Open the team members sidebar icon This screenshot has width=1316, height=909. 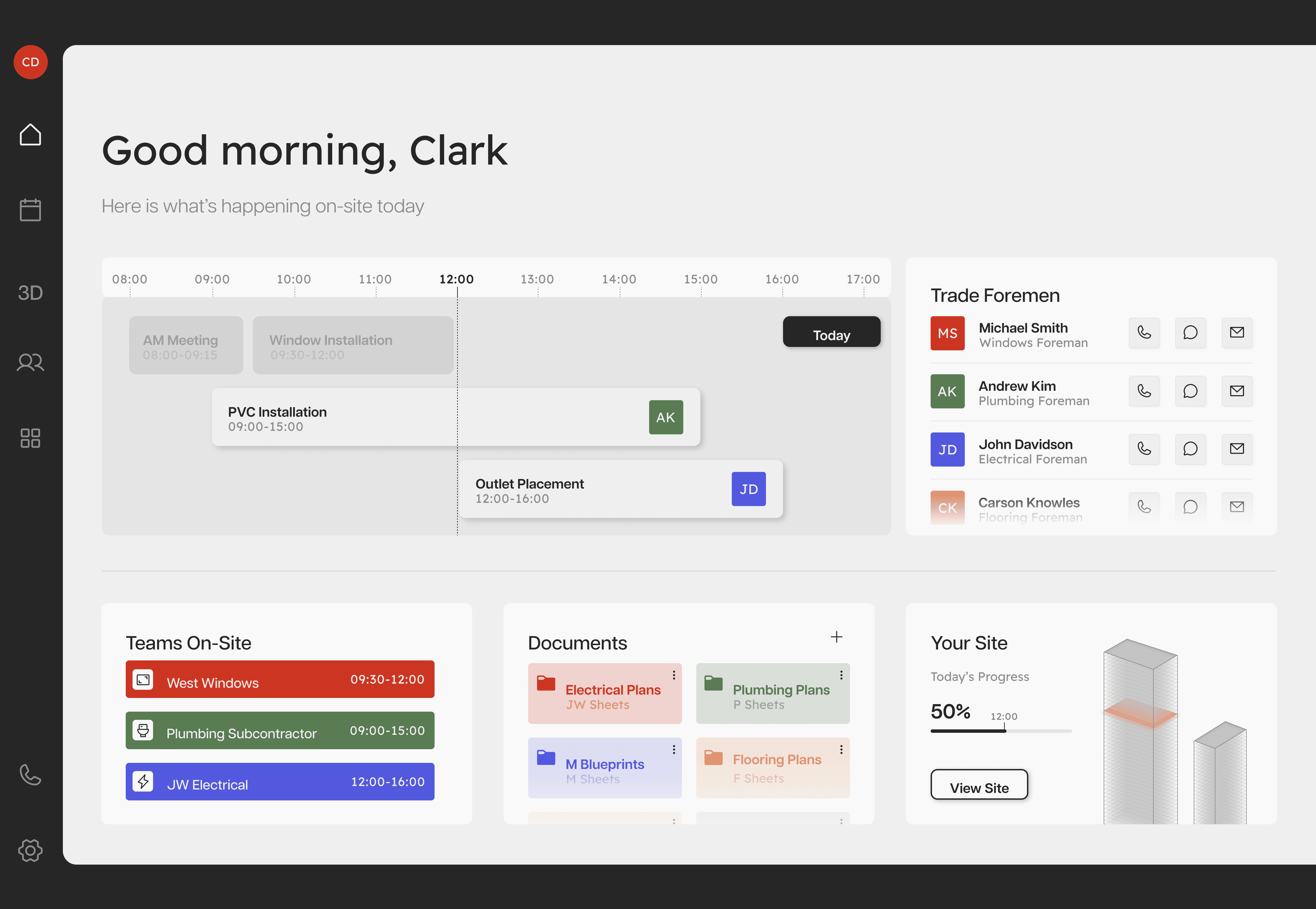pyautogui.click(x=30, y=362)
